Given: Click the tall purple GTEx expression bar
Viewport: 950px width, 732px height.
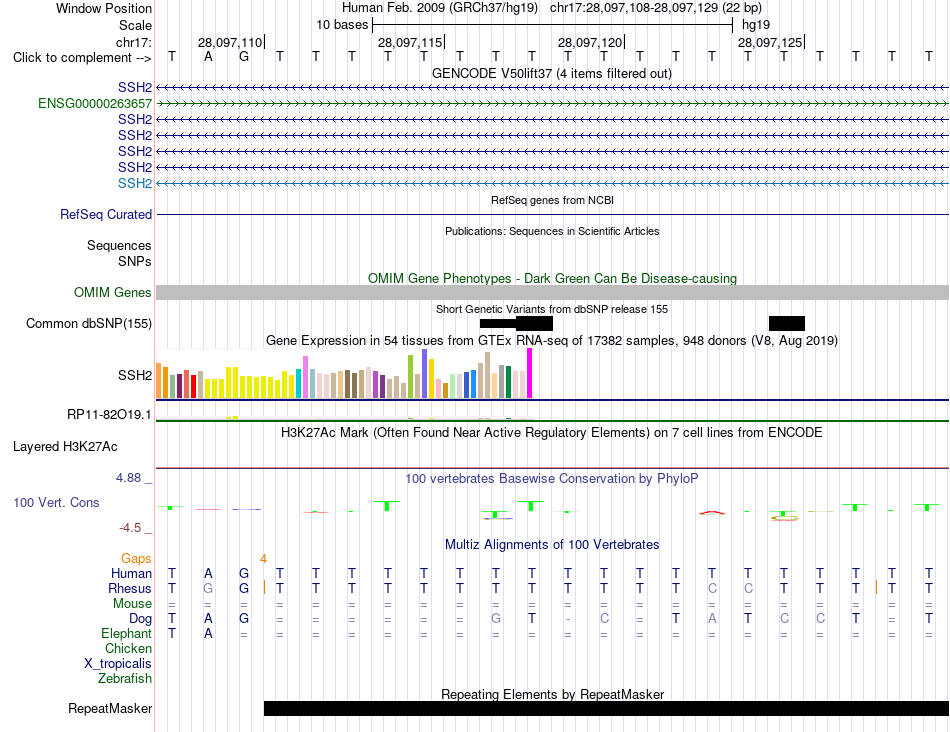Looking at the screenshot, I should click(425, 373).
